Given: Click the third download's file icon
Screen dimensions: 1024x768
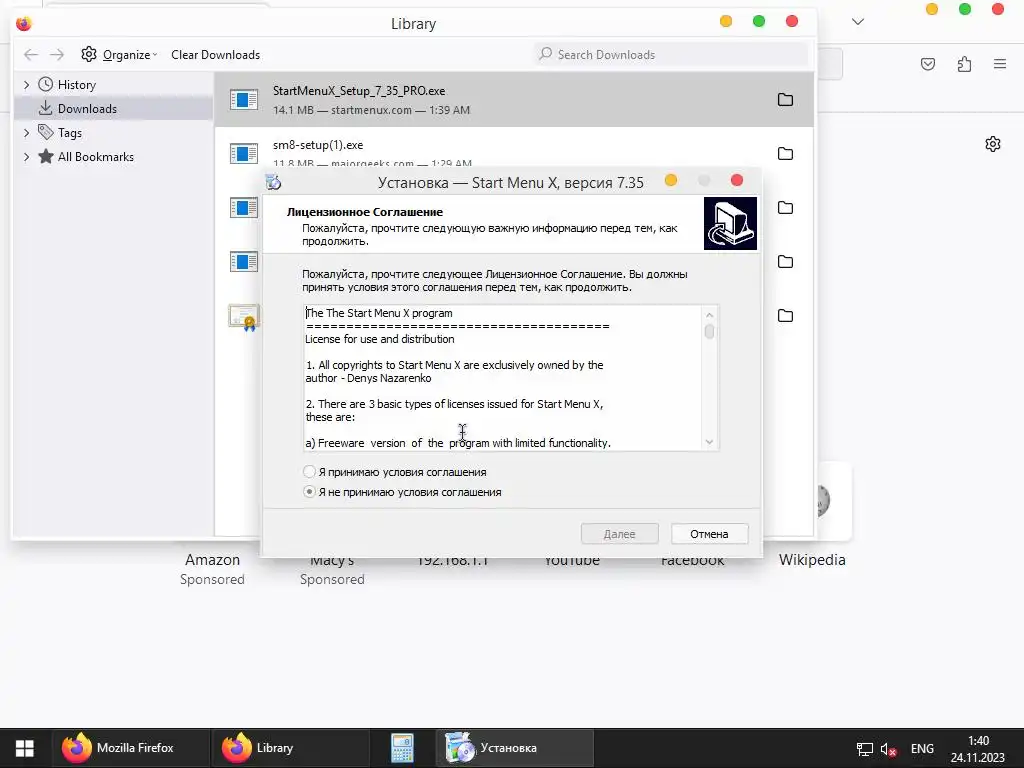Looking at the screenshot, I should (244, 208).
